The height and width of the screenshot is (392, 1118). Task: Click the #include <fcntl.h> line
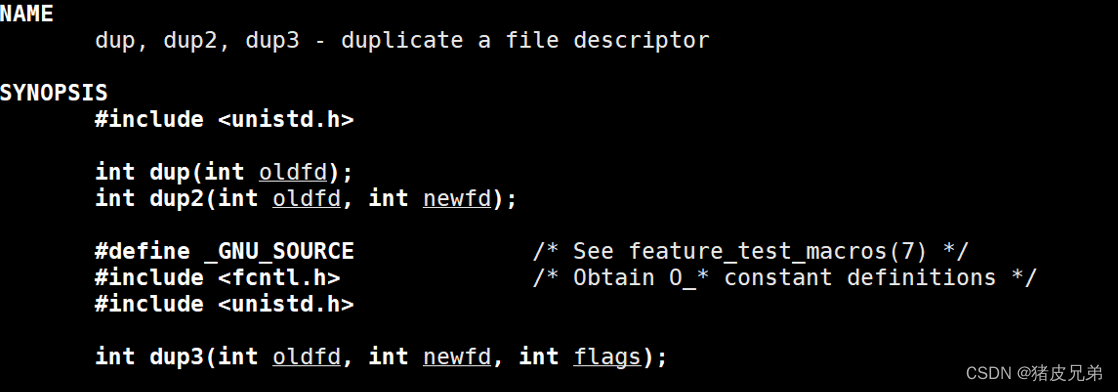[217, 277]
